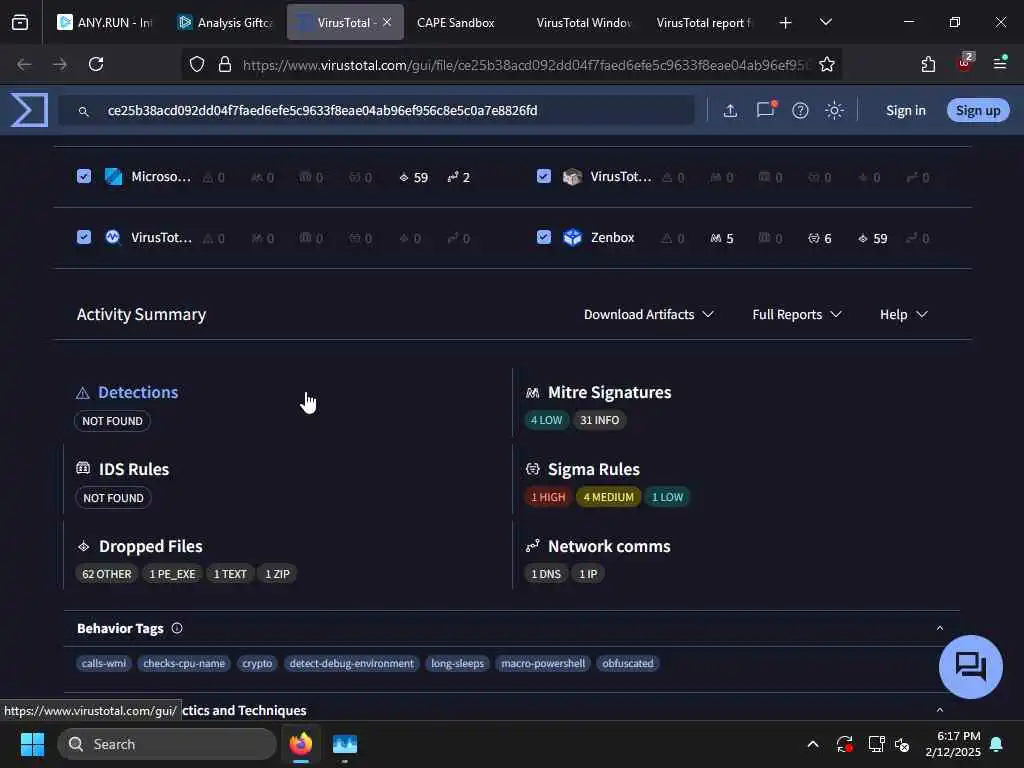Open the help question mark icon

[x=800, y=110]
